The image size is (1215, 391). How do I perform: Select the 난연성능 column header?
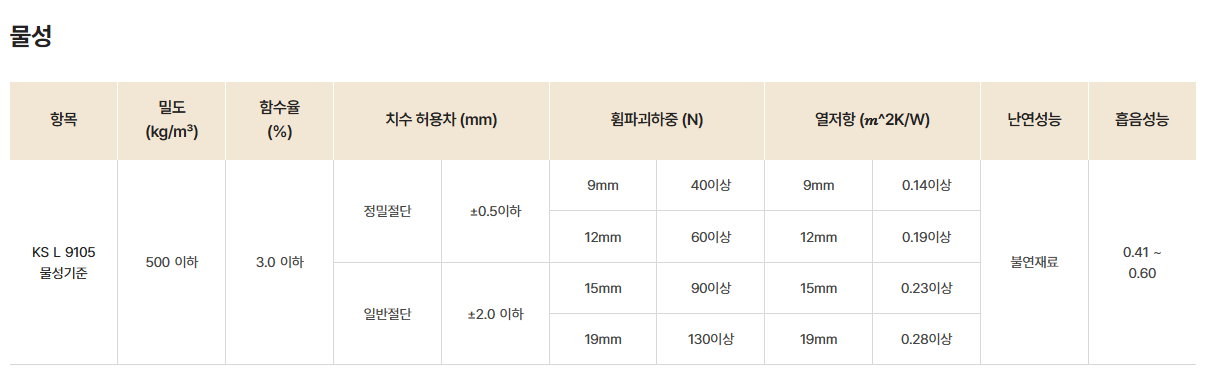(x=1034, y=120)
